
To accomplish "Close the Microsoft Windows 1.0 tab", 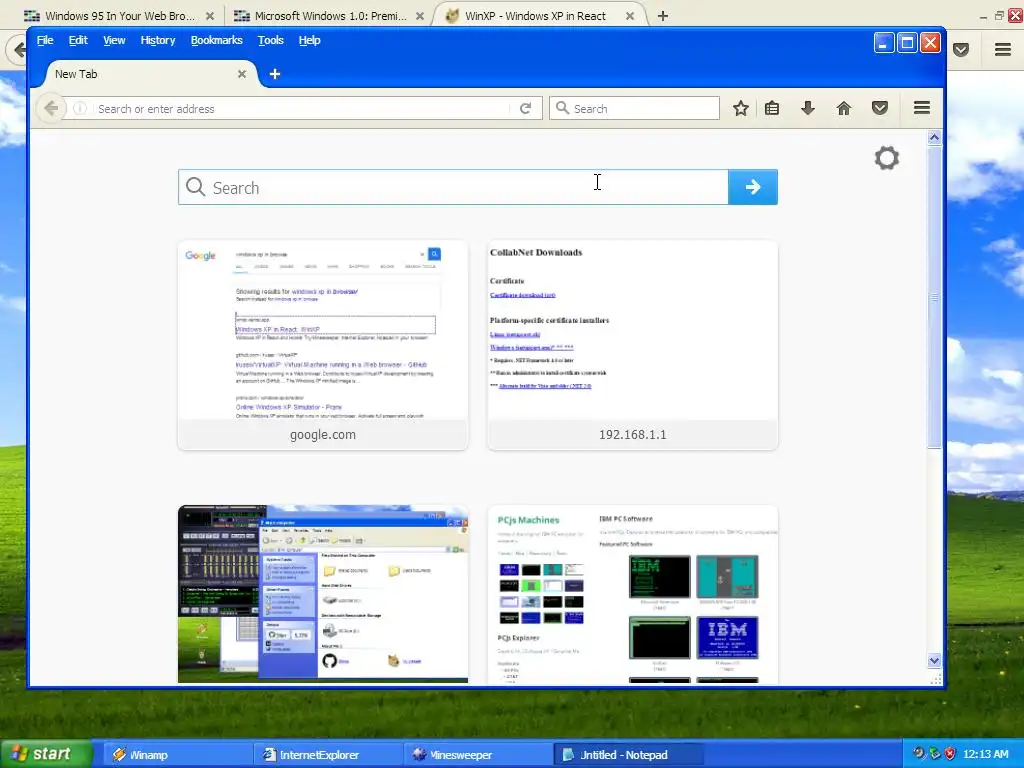I will [x=420, y=16].
